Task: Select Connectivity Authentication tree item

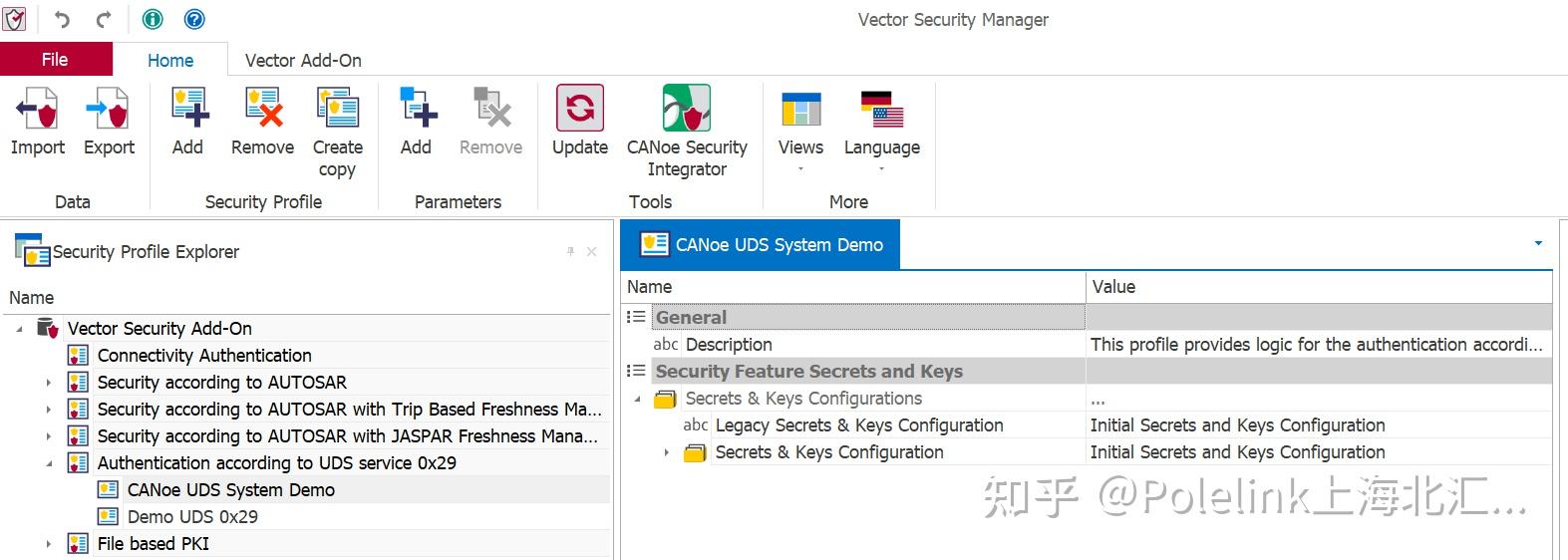Action: pos(204,356)
